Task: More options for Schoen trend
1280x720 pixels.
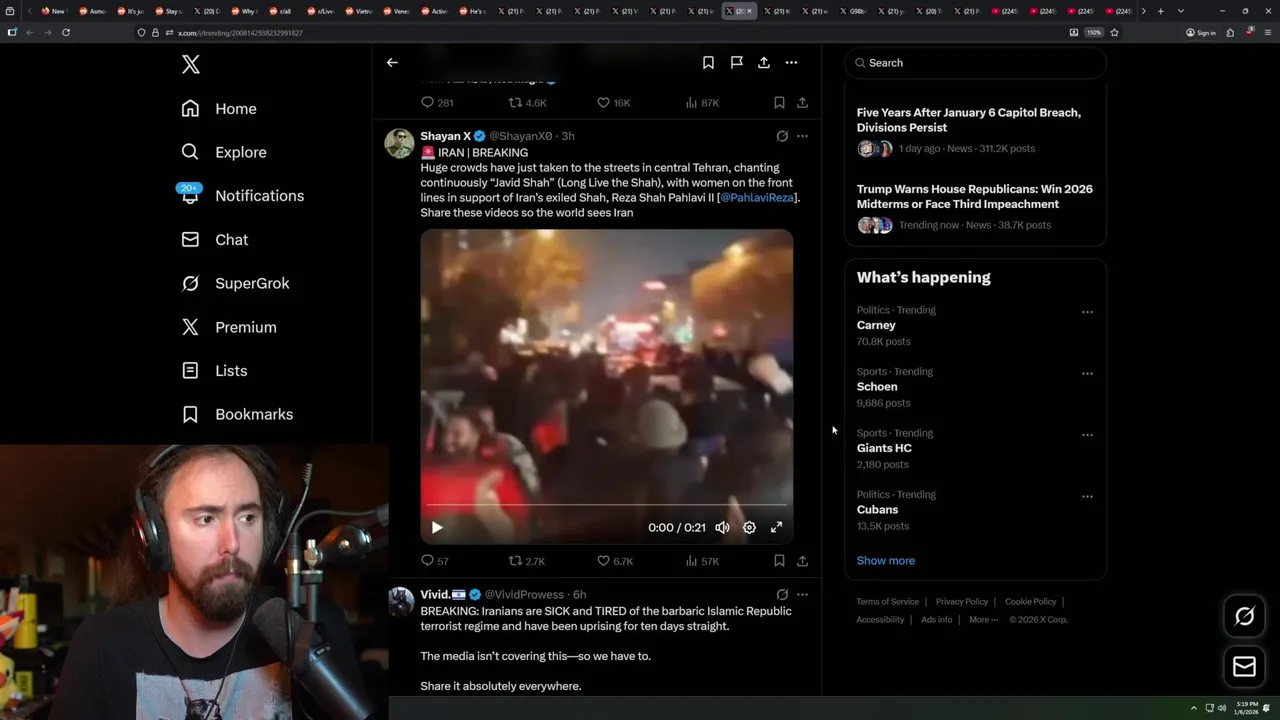Action: [x=1087, y=374]
